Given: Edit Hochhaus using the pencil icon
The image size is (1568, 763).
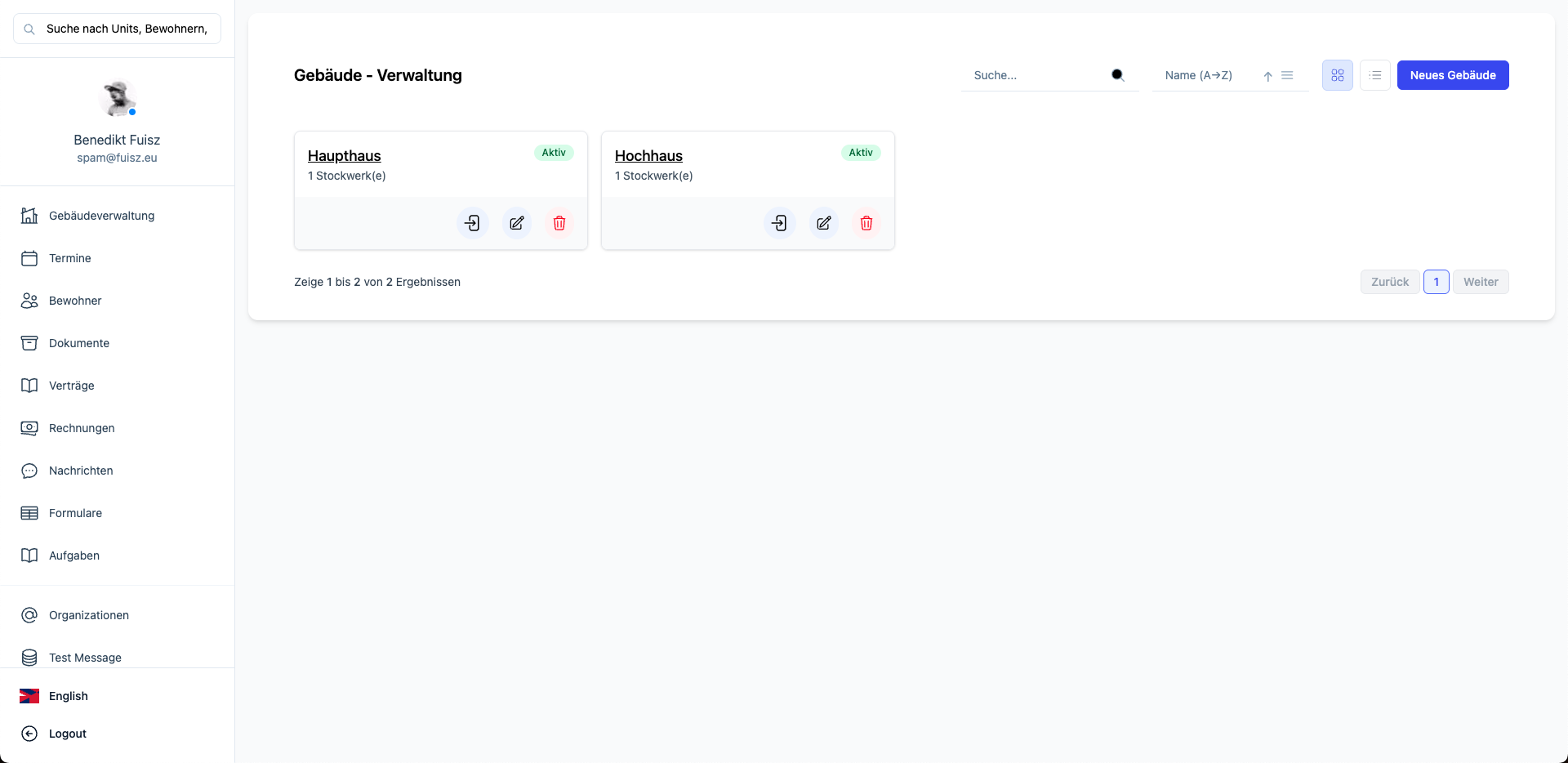Looking at the screenshot, I should point(823,222).
